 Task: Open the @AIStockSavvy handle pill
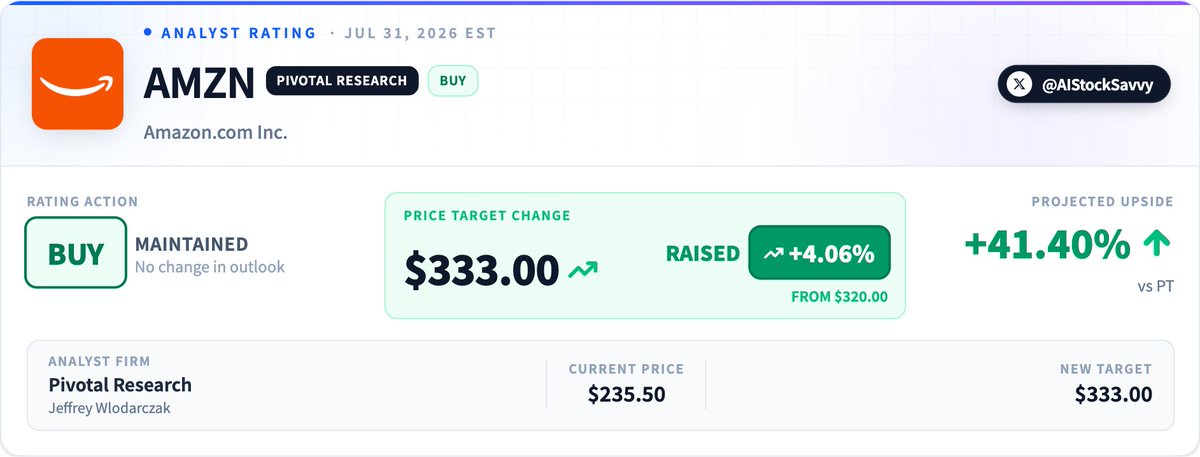pyautogui.click(x=1083, y=85)
